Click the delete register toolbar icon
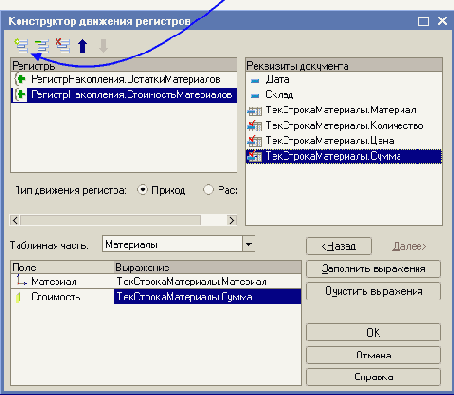Viewport: 454px width, 395px height. pyautogui.click(x=63, y=46)
